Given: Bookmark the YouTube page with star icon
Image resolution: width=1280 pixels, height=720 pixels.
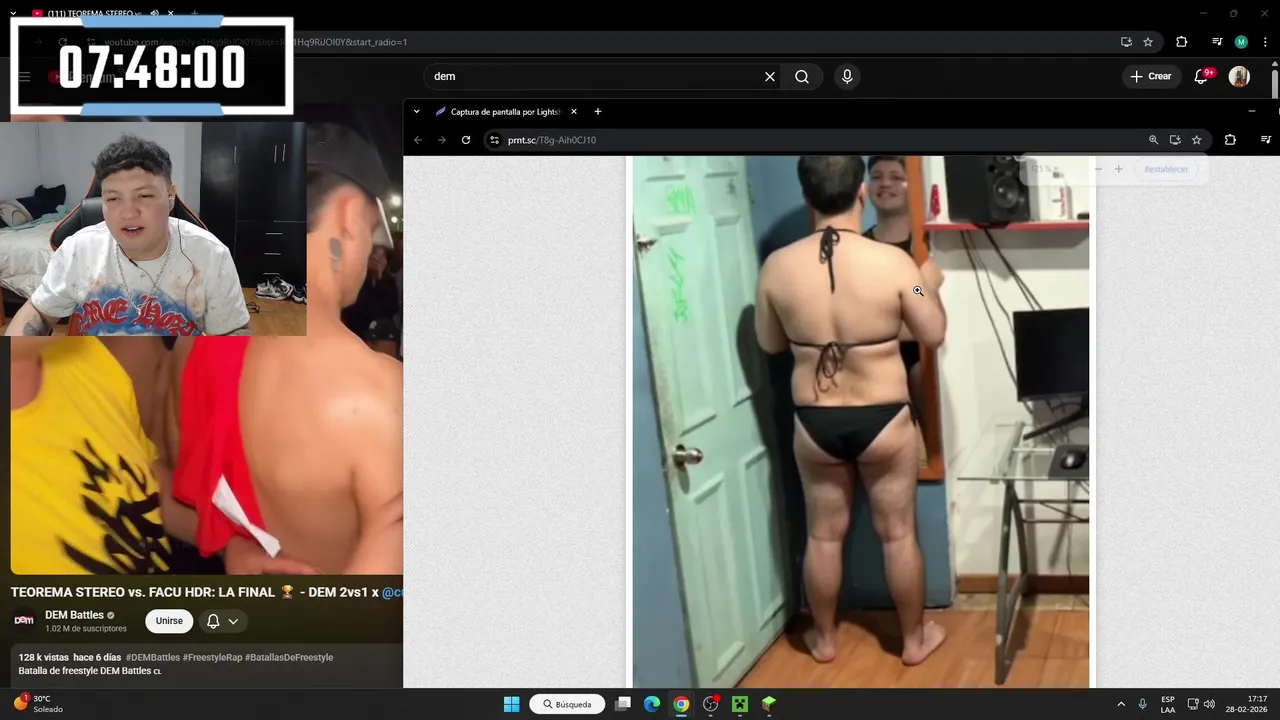Looking at the screenshot, I should pos(1148,42).
